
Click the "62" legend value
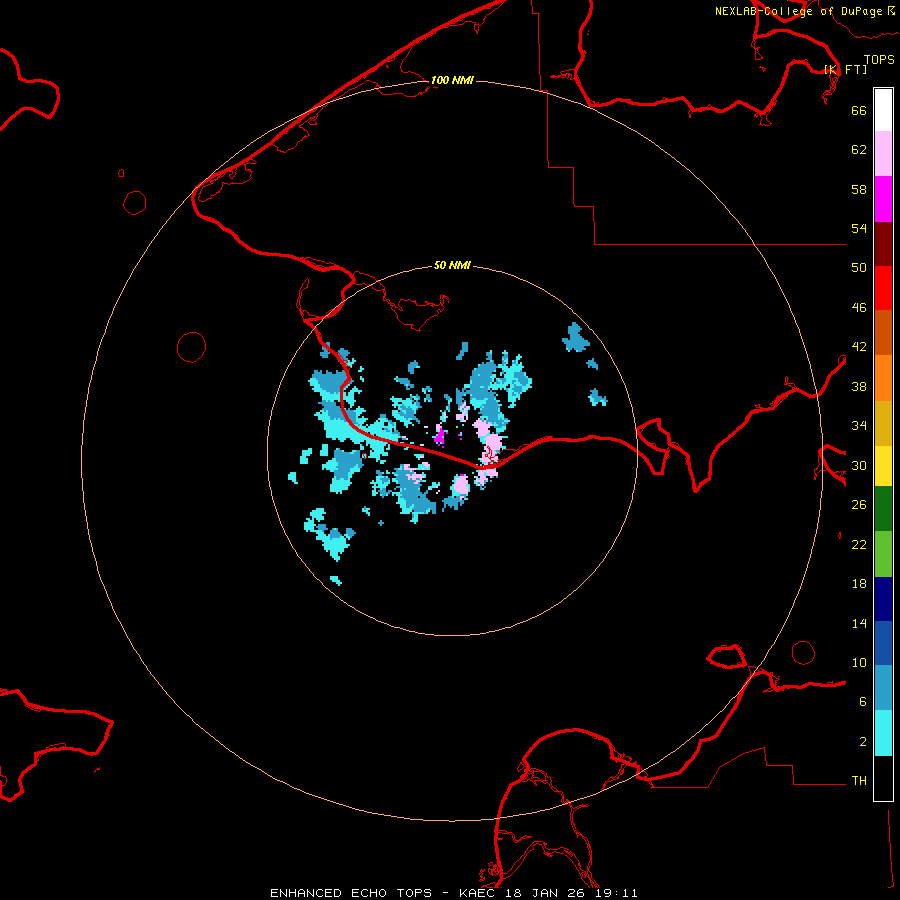coord(859,150)
